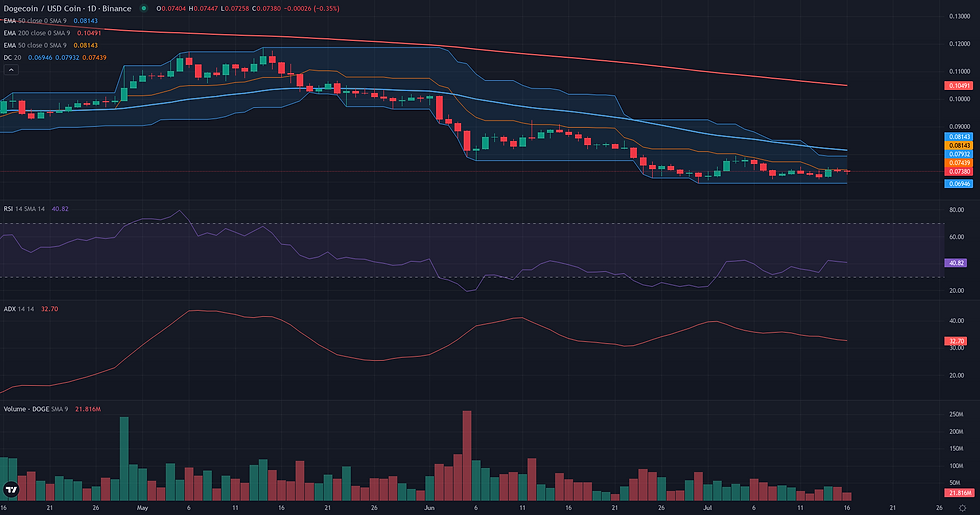
Task: Select the EMA 50 legend with orange value
Action: pos(51,45)
